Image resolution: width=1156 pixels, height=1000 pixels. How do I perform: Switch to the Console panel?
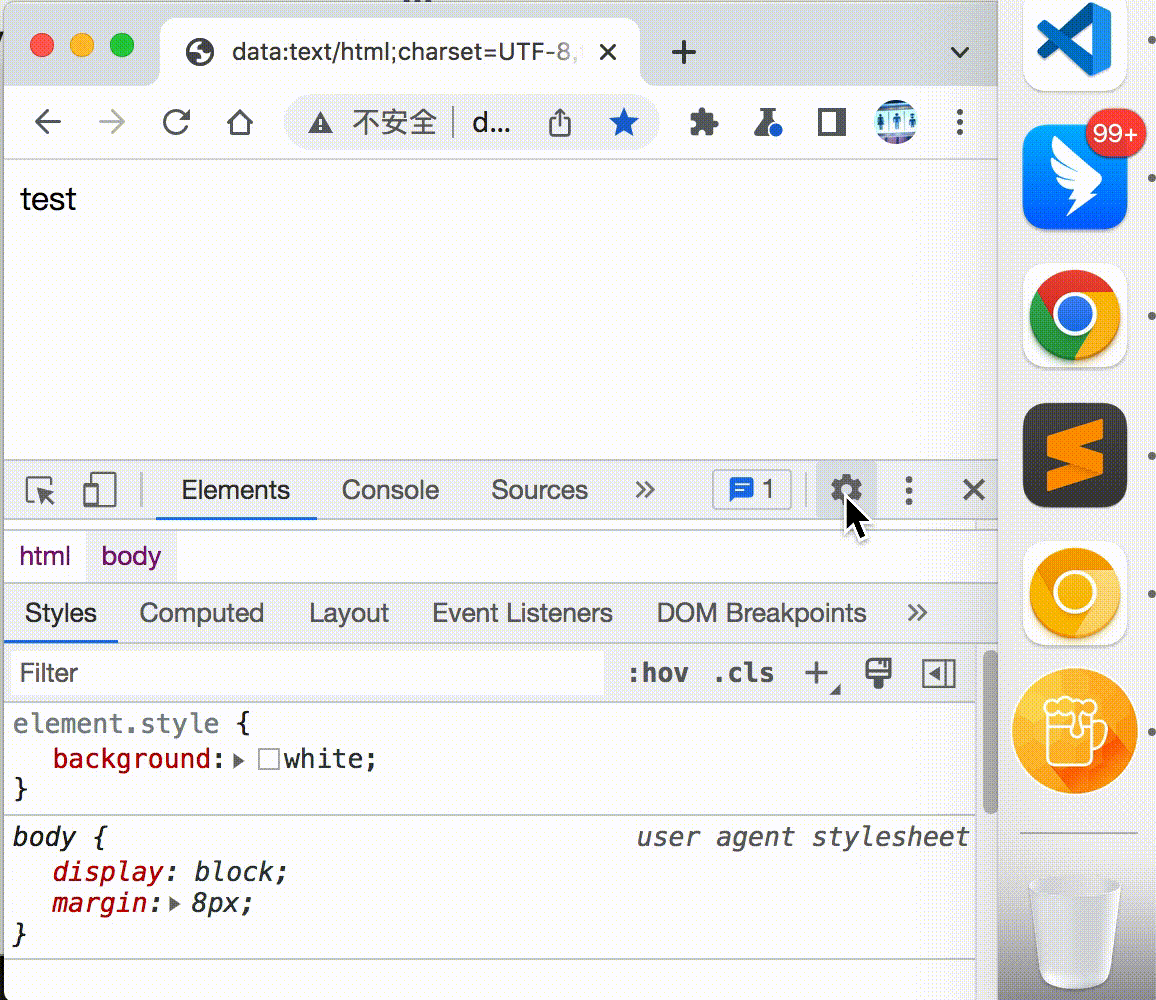coord(390,490)
